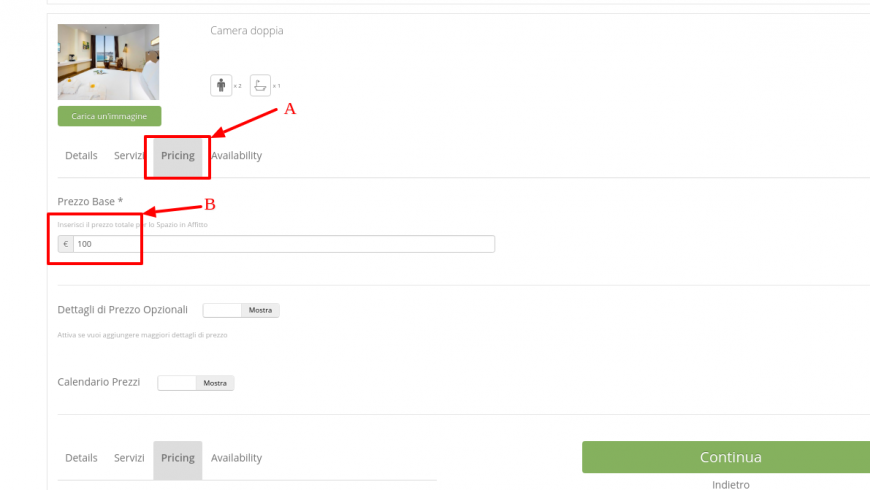Toggle Dettagli di Prezzo Opzionali Mostra switch

[241, 310]
